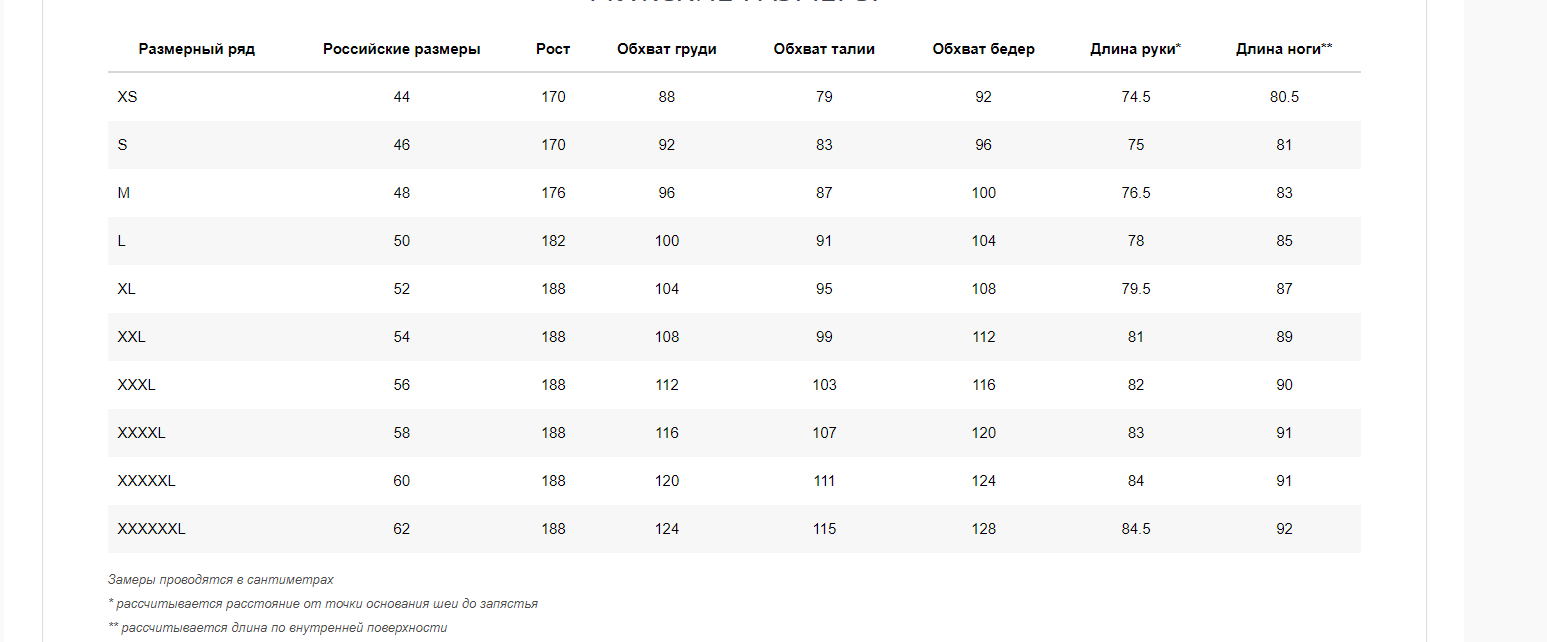Select the L size row label
Screen dimensions: 1547x642
[x=122, y=241]
